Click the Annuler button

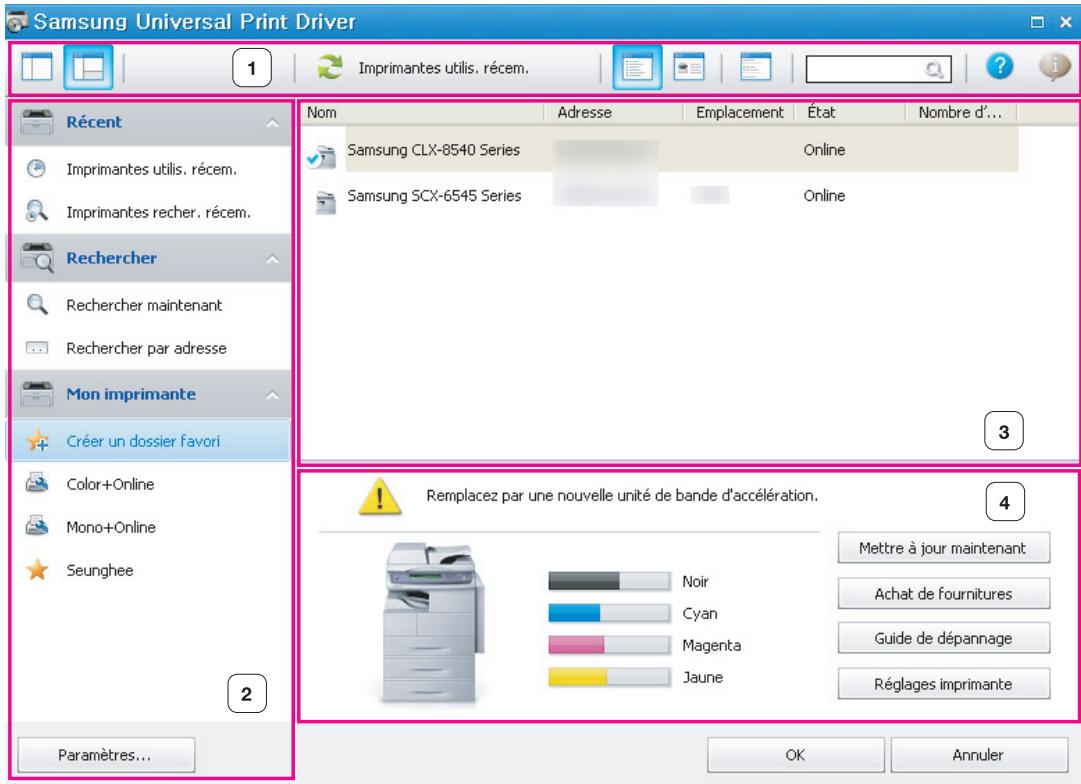pos(979,754)
